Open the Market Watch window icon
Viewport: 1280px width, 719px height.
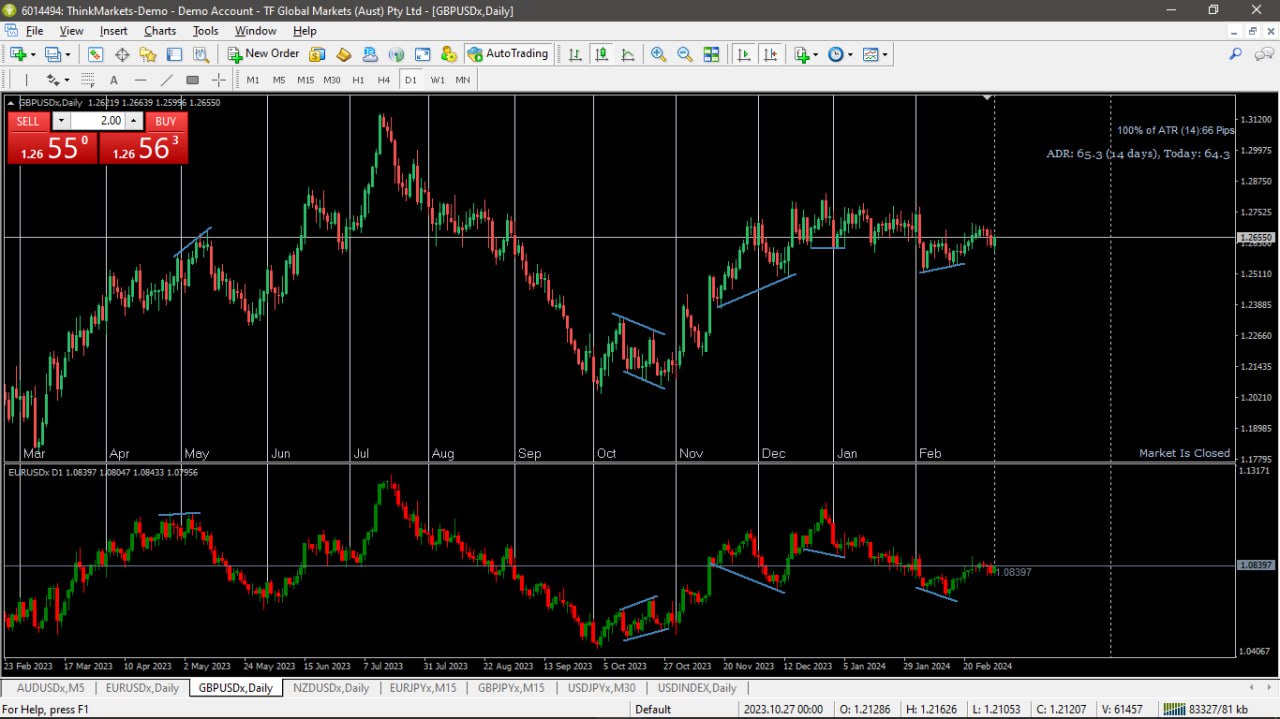(x=95, y=54)
